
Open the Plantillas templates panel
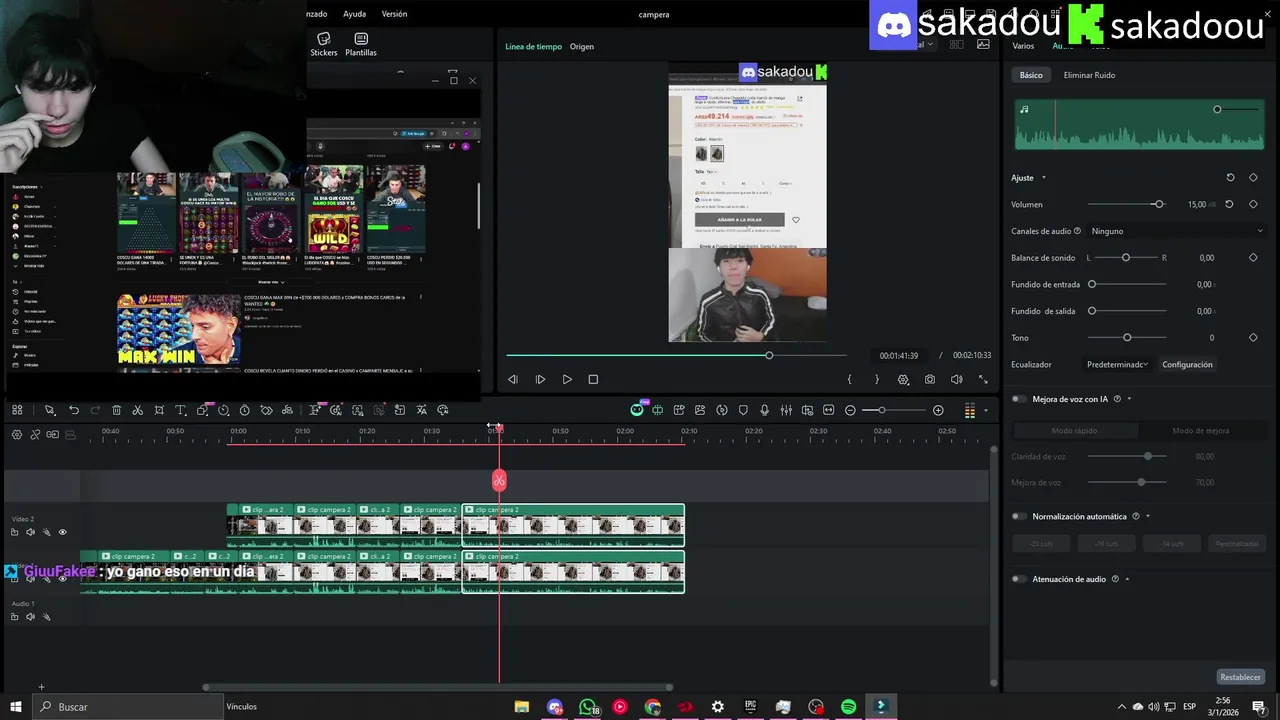pos(361,45)
